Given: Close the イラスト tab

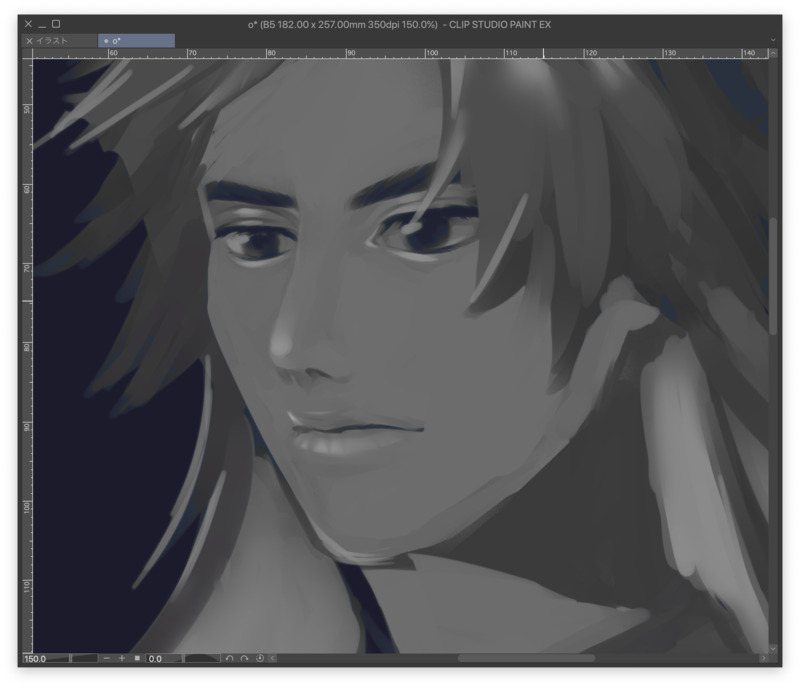Looking at the screenshot, I should click(29, 41).
